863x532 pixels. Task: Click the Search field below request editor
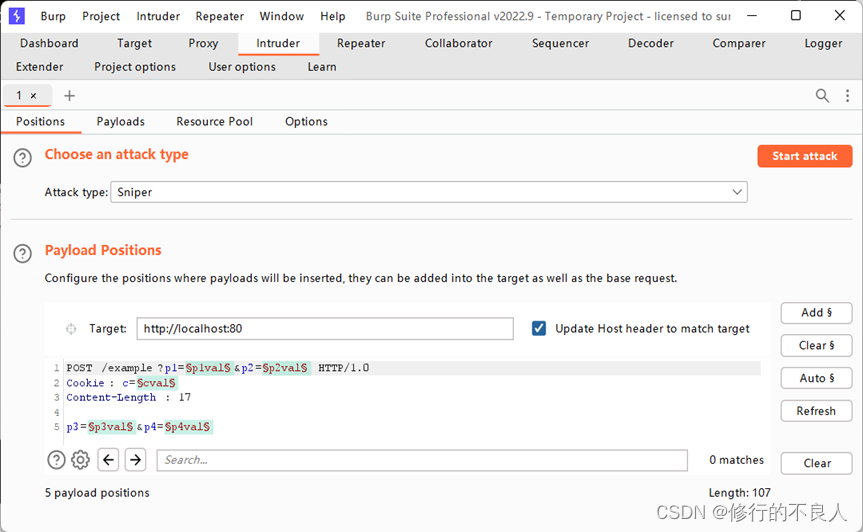pyautogui.click(x=422, y=460)
